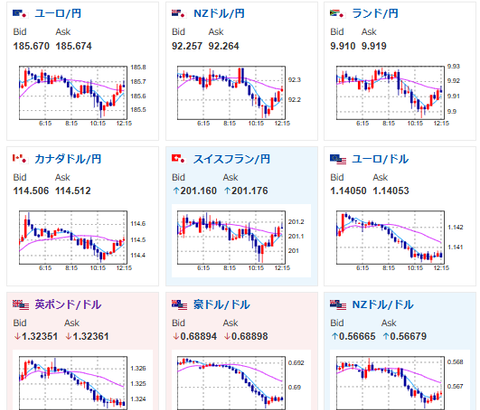Open the ユーロ/ドル pair link
480x410 pixels.
click(380, 159)
